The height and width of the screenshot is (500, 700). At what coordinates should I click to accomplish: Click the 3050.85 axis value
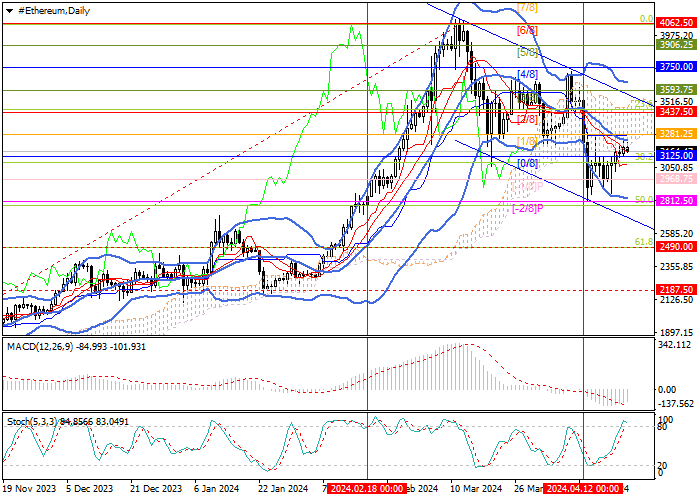pos(676,168)
